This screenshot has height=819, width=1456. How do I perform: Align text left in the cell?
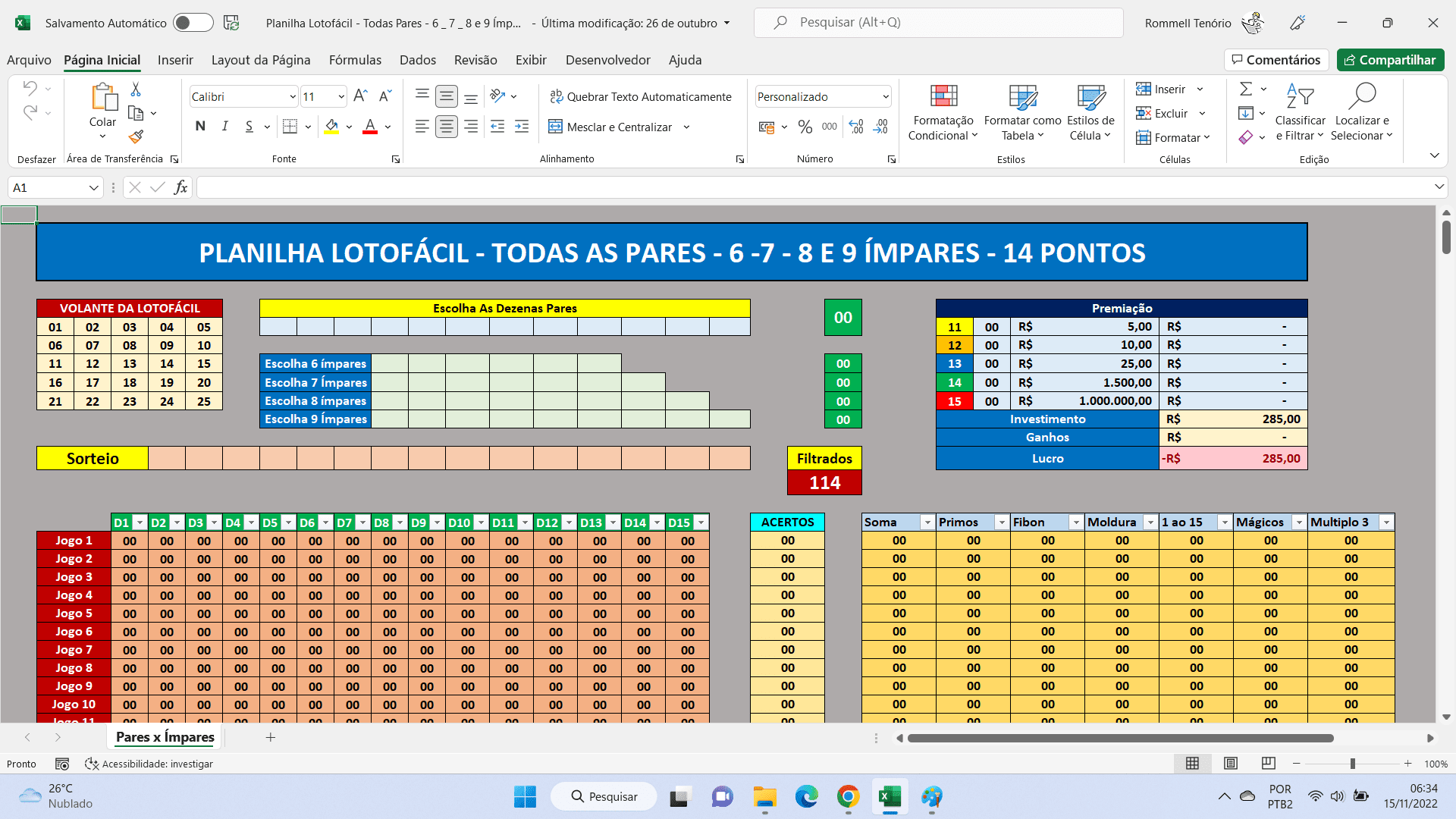422,127
